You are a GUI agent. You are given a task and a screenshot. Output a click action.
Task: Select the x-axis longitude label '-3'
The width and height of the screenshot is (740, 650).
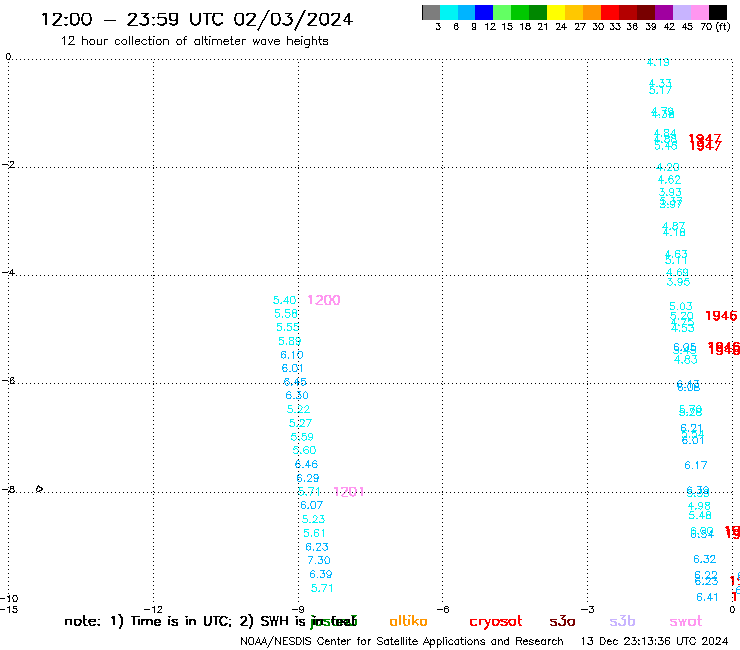[588, 609]
